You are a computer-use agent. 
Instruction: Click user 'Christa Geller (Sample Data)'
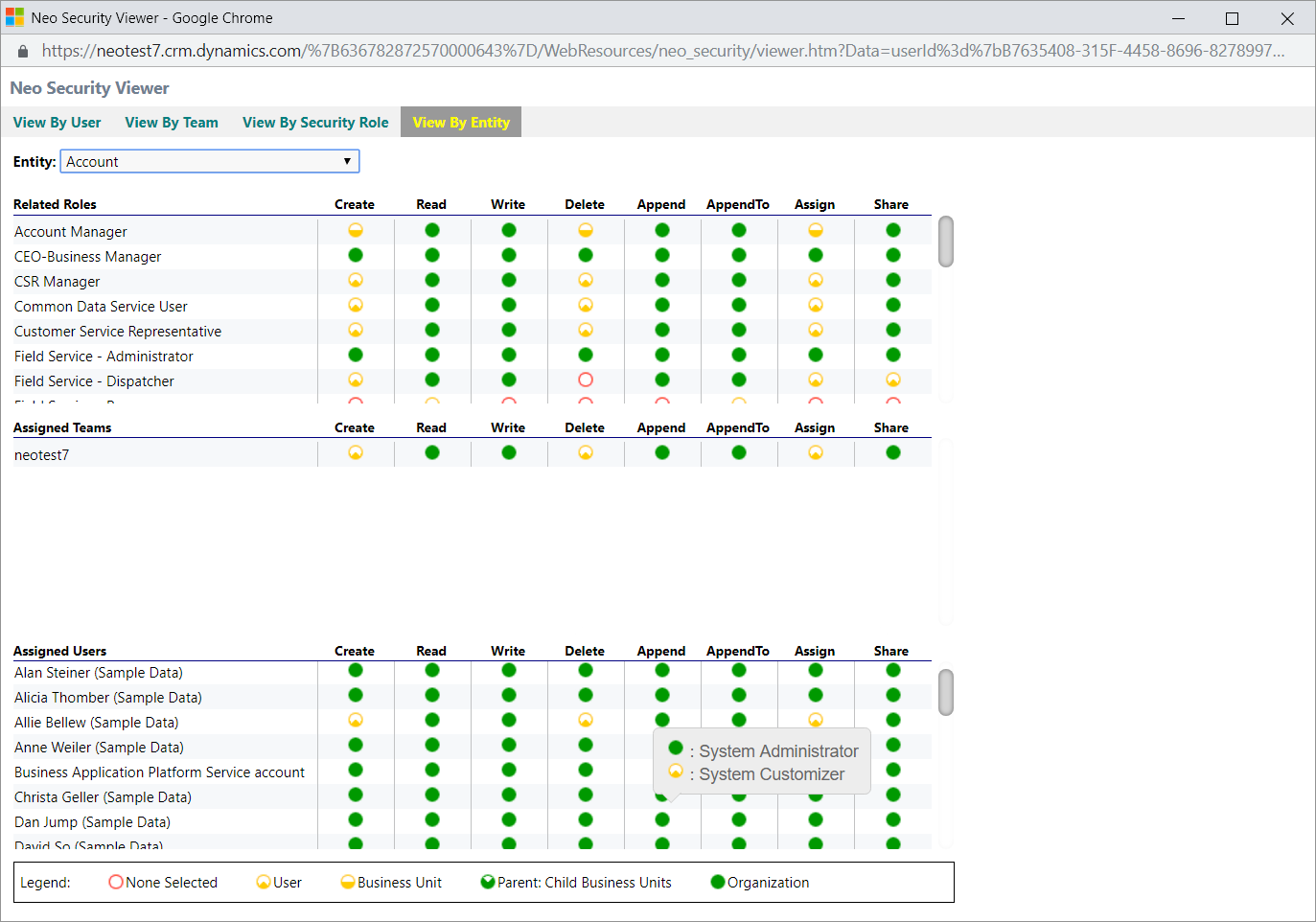(103, 797)
